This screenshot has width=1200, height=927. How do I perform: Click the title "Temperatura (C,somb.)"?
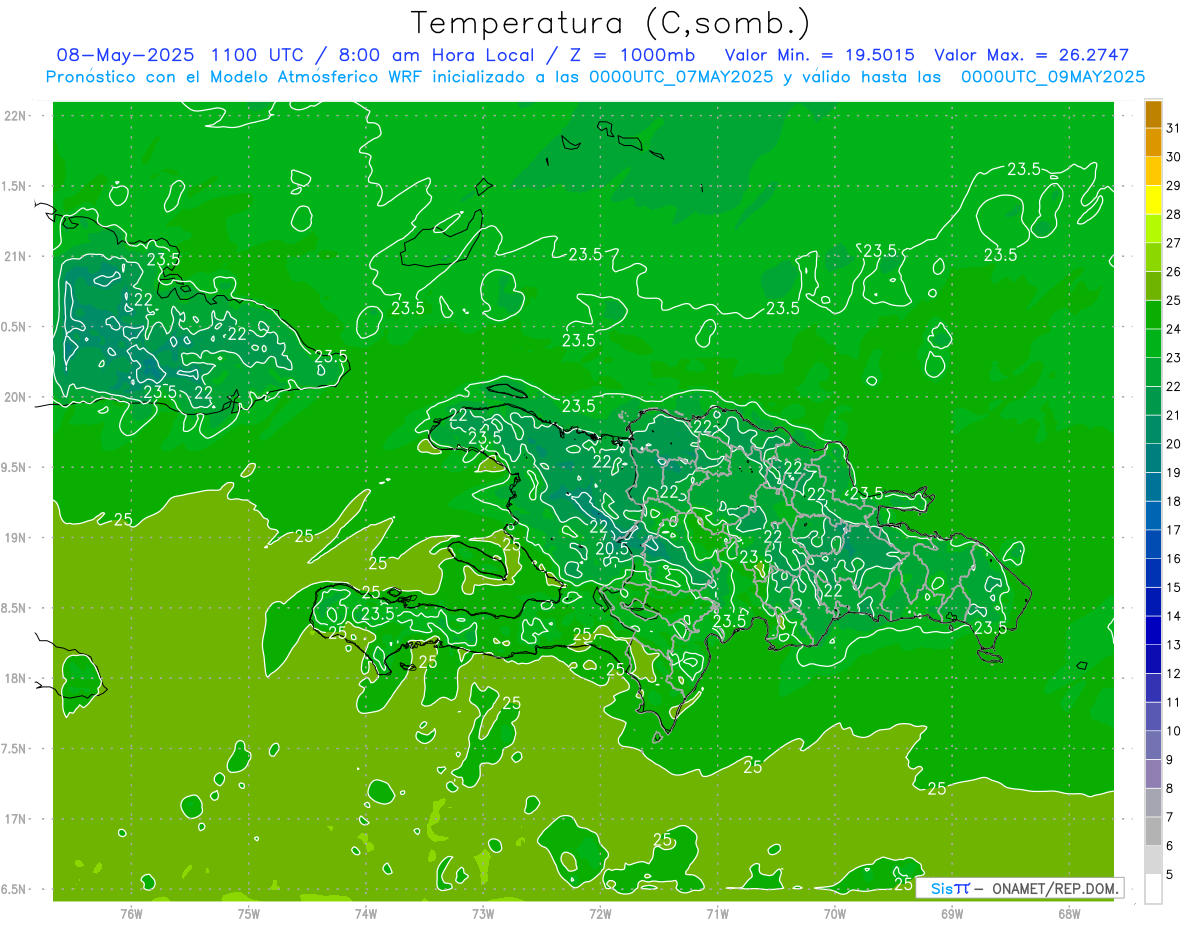[x=611, y=24]
